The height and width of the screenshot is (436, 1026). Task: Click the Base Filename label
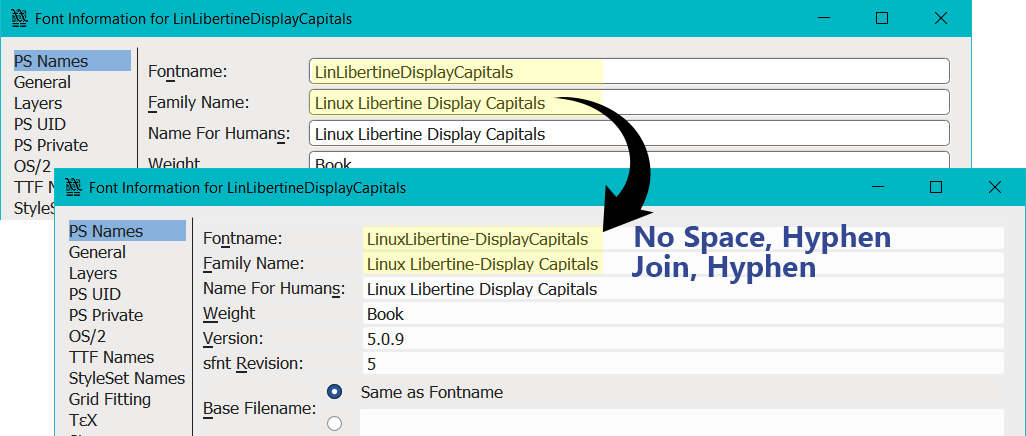click(x=260, y=409)
